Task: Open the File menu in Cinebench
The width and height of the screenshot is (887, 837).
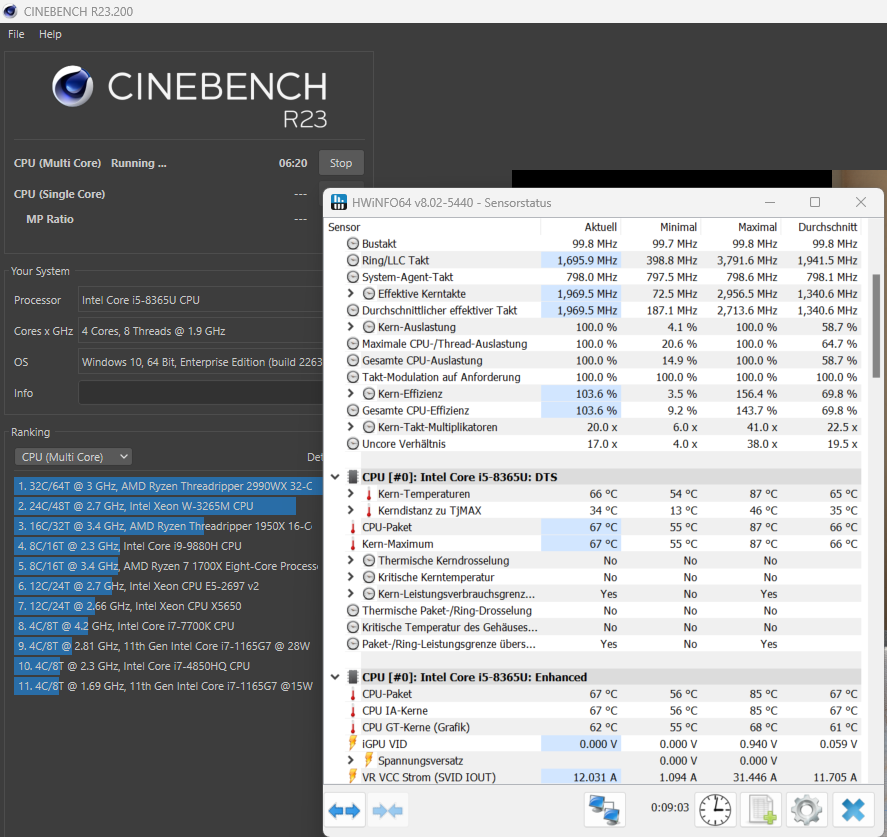Action: [x=16, y=34]
